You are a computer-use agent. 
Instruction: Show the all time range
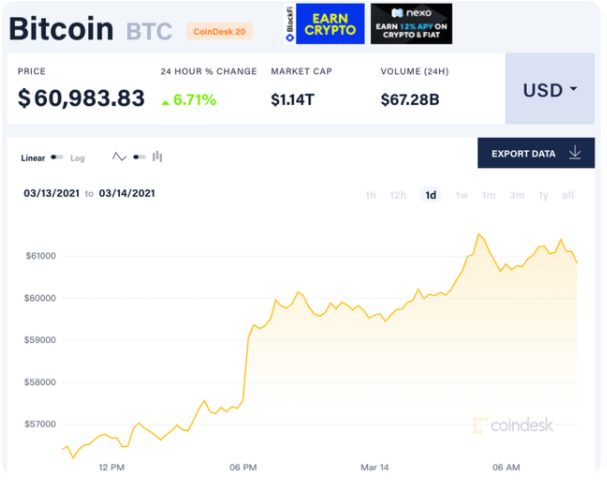click(568, 195)
